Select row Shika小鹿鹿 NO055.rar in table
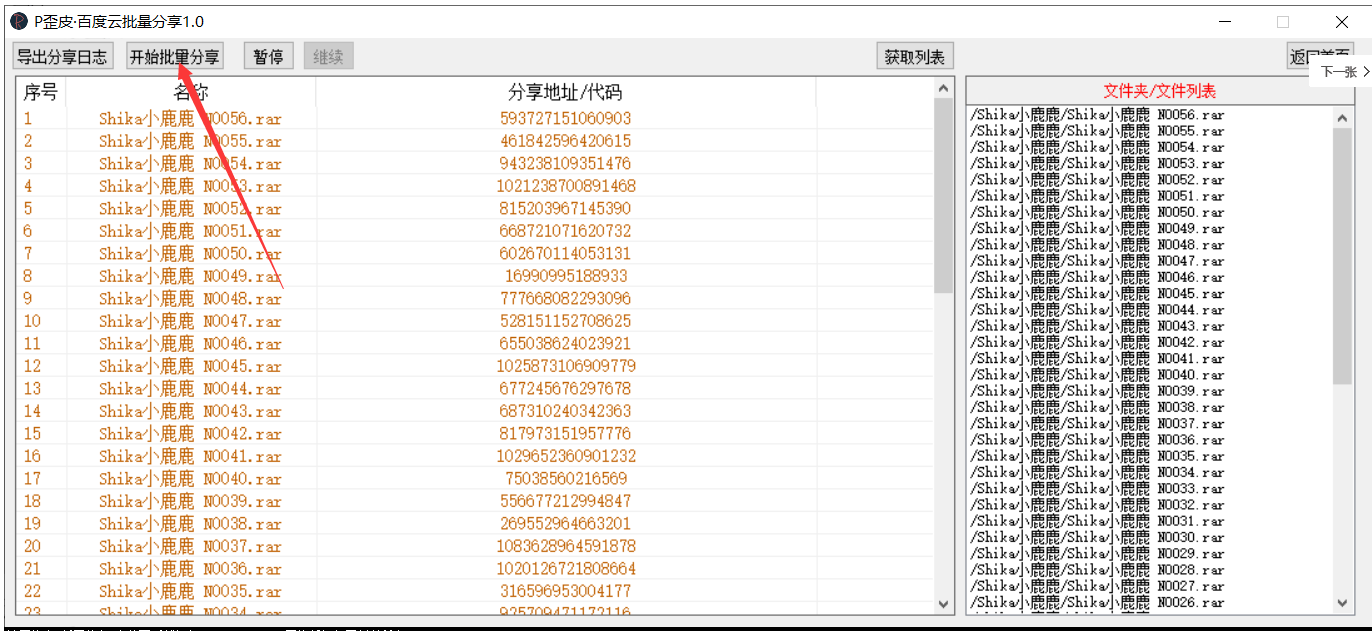The width and height of the screenshot is (1372, 631). 476,141
